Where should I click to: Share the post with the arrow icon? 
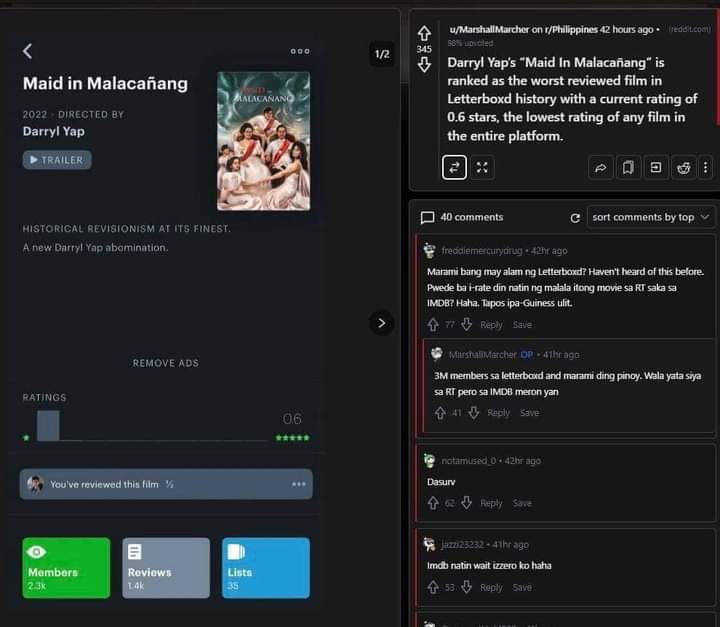coord(601,168)
